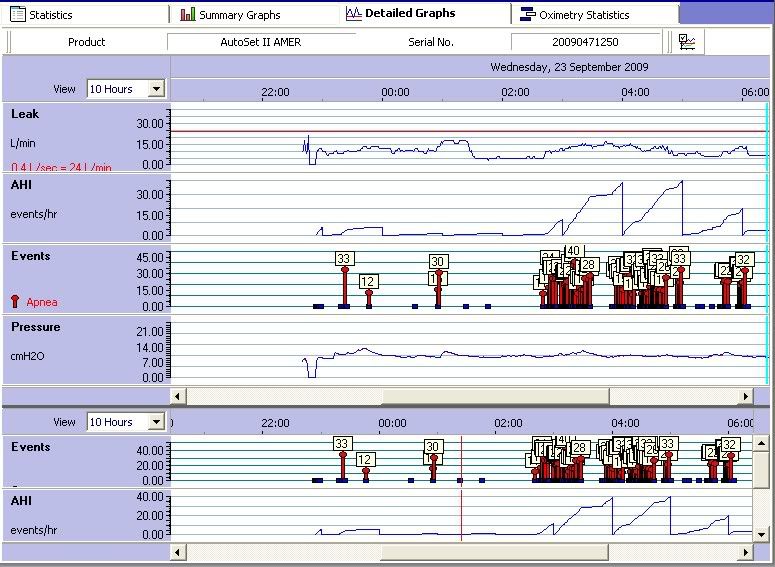Image resolution: width=775 pixels, height=567 pixels.
Task: Click the Oximetry Statistics tab icon
Action: (528, 15)
